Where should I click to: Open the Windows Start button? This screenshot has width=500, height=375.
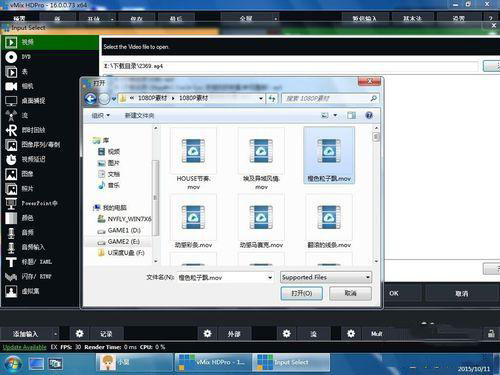pyautogui.click(x=13, y=363)
